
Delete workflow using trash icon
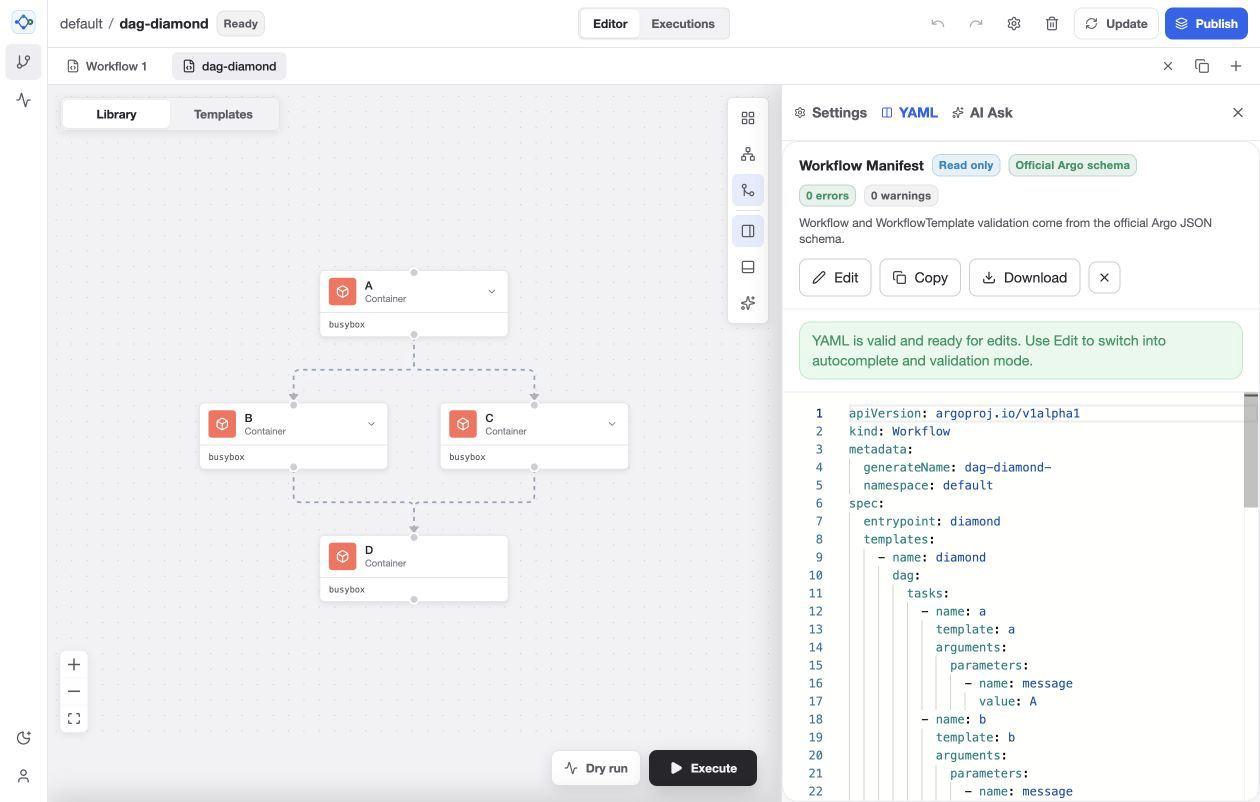1051,23
